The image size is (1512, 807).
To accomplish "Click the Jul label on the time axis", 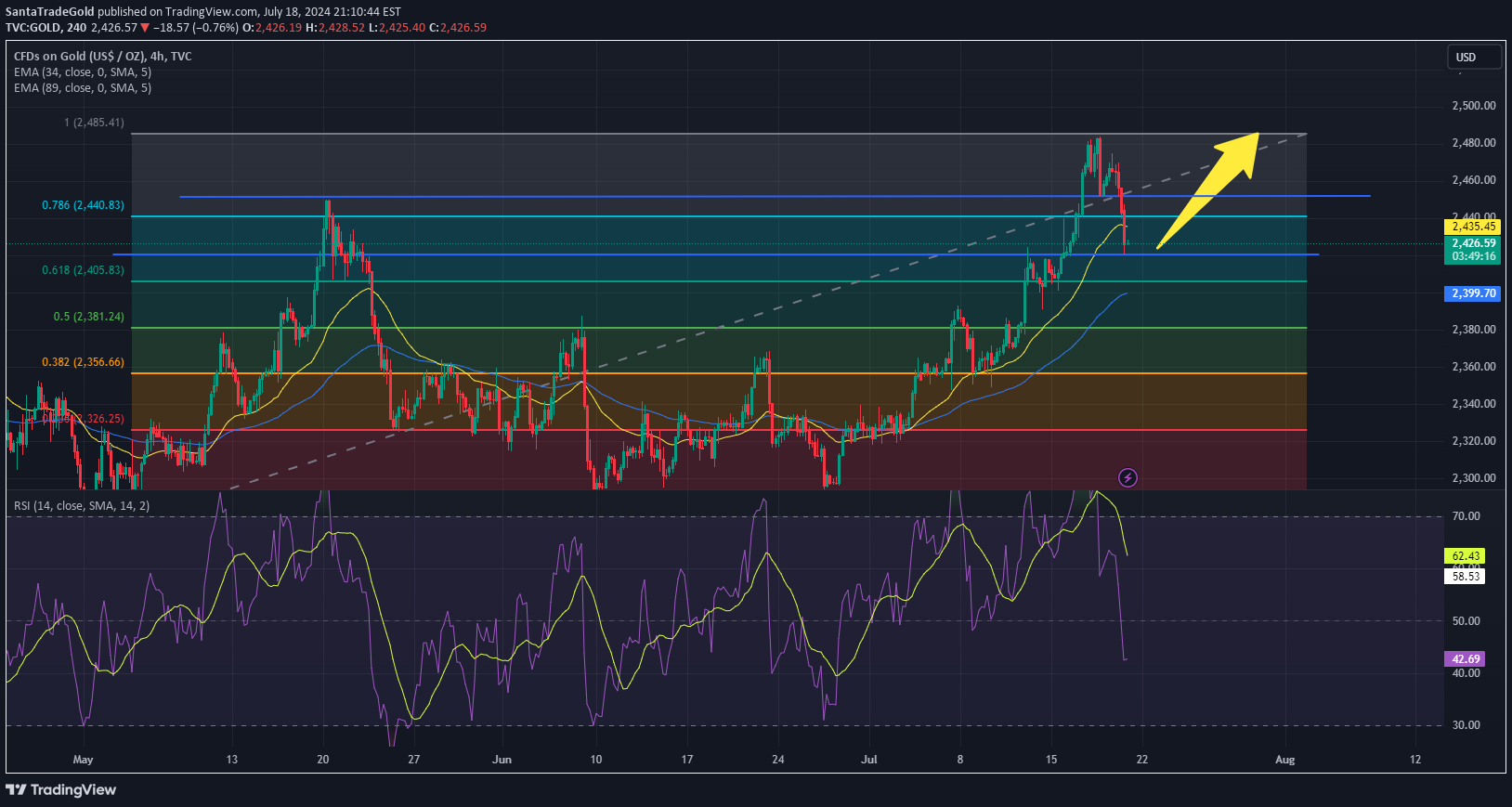I will [x=869, y=760].
